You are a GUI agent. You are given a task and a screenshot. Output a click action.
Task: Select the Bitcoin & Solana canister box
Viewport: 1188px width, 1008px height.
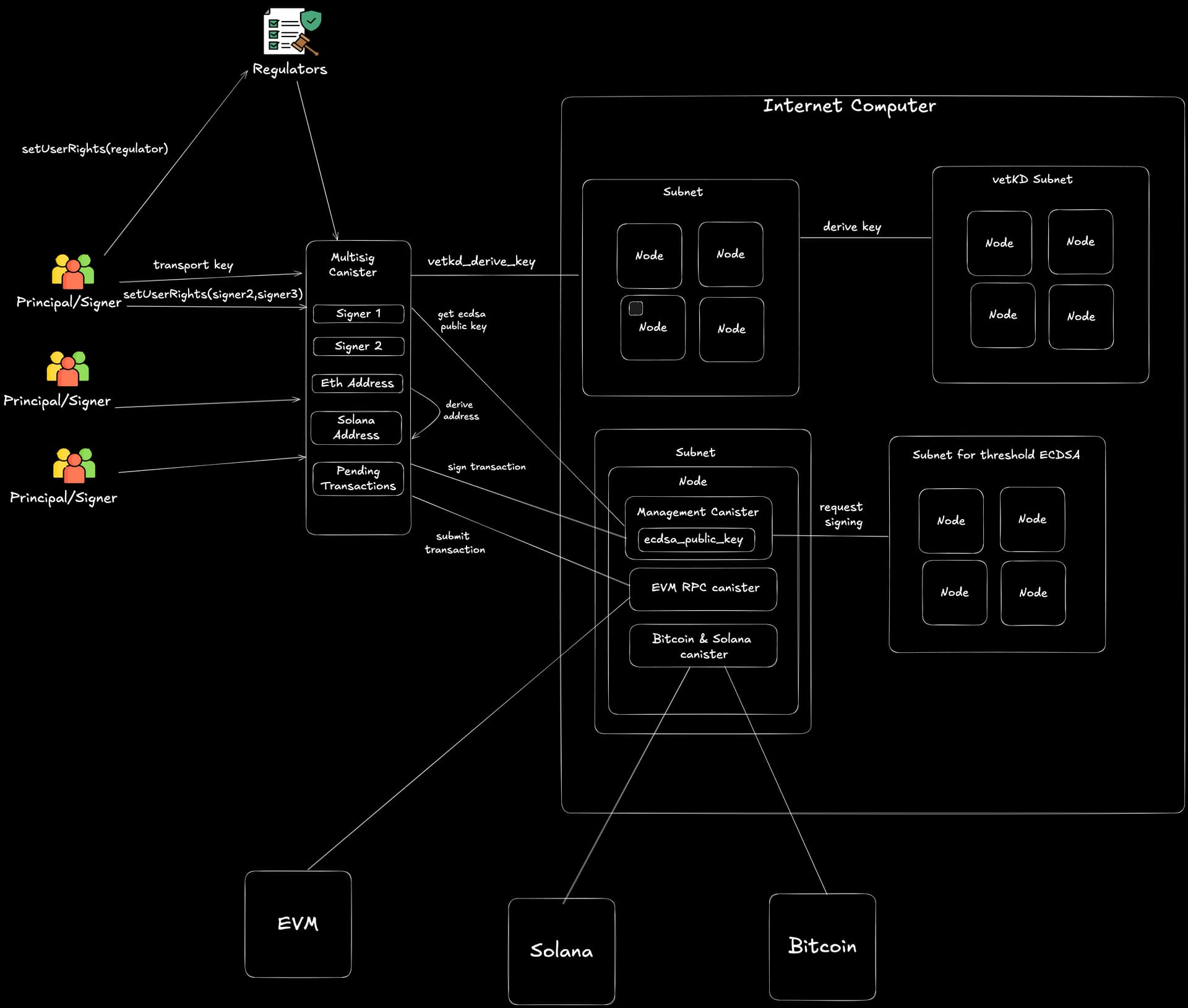[703, 646]
